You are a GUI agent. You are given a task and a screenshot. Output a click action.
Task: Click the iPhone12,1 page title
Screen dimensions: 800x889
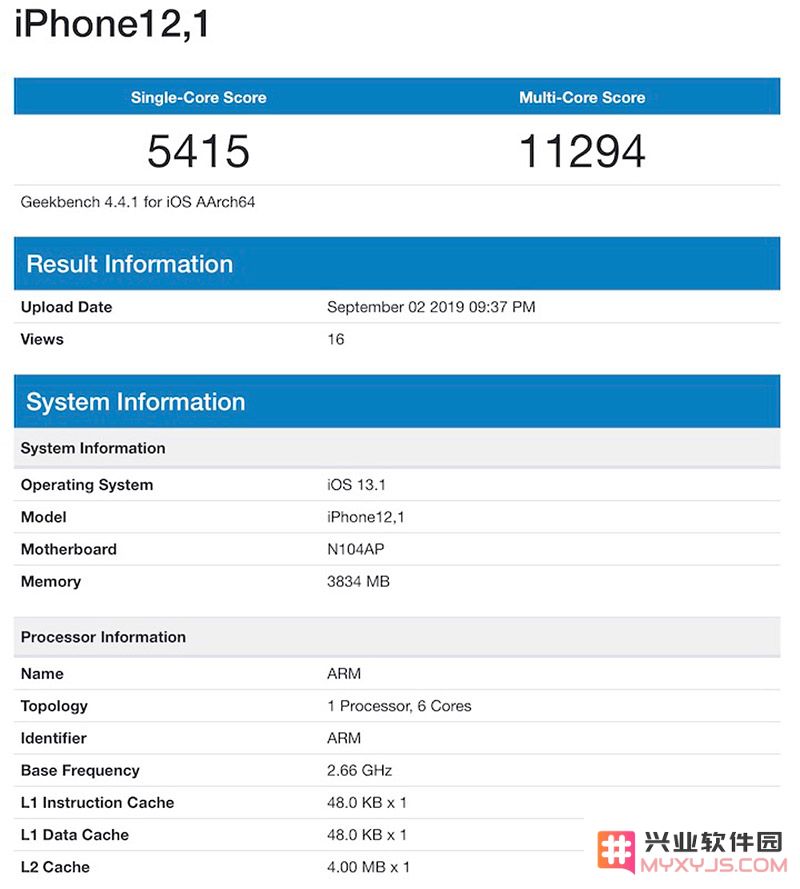pyautogui.click(x=112, y=25)
